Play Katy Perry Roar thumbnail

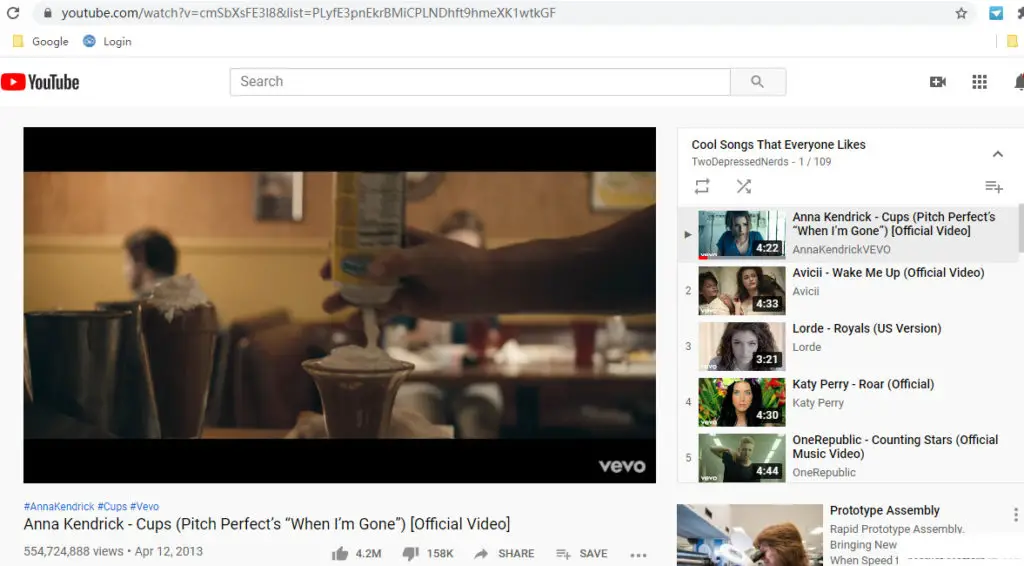coord(742,402)
